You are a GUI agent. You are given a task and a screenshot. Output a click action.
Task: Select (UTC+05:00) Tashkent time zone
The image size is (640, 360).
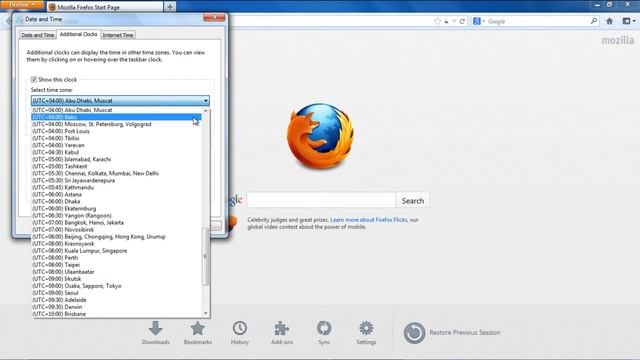tap(116, 166)
